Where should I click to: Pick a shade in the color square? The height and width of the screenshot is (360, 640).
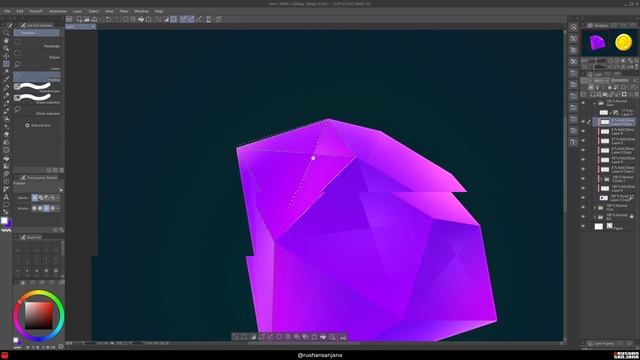coord(39,316)
